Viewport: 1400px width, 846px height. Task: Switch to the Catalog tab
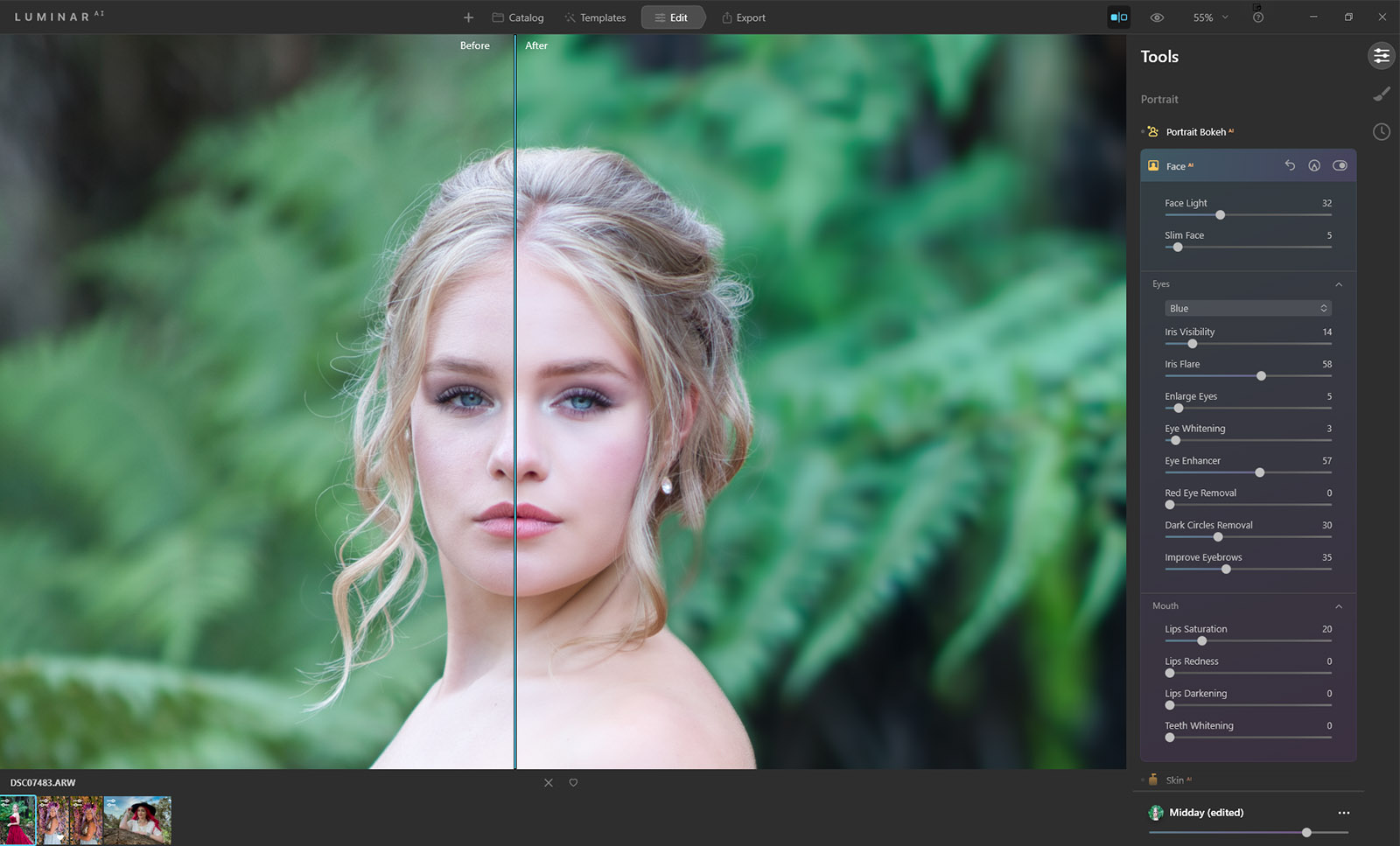(x=517, y=17)
